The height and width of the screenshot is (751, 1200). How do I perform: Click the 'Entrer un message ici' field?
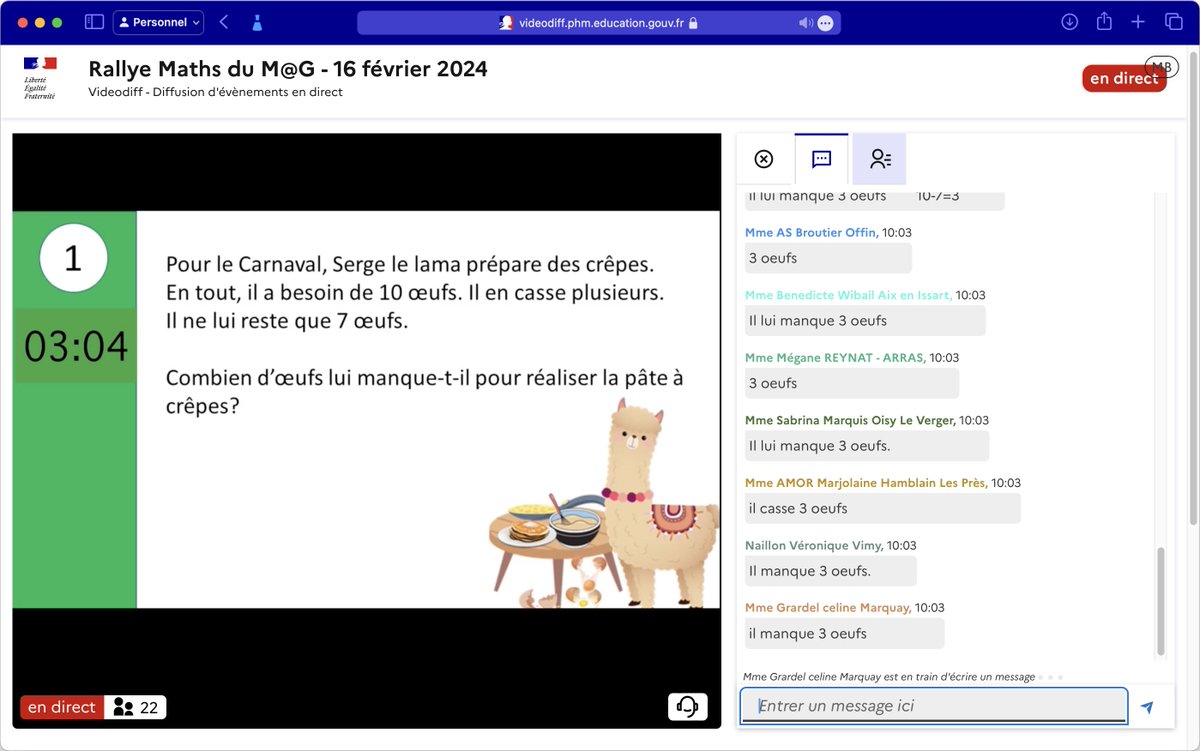point(934,706)
